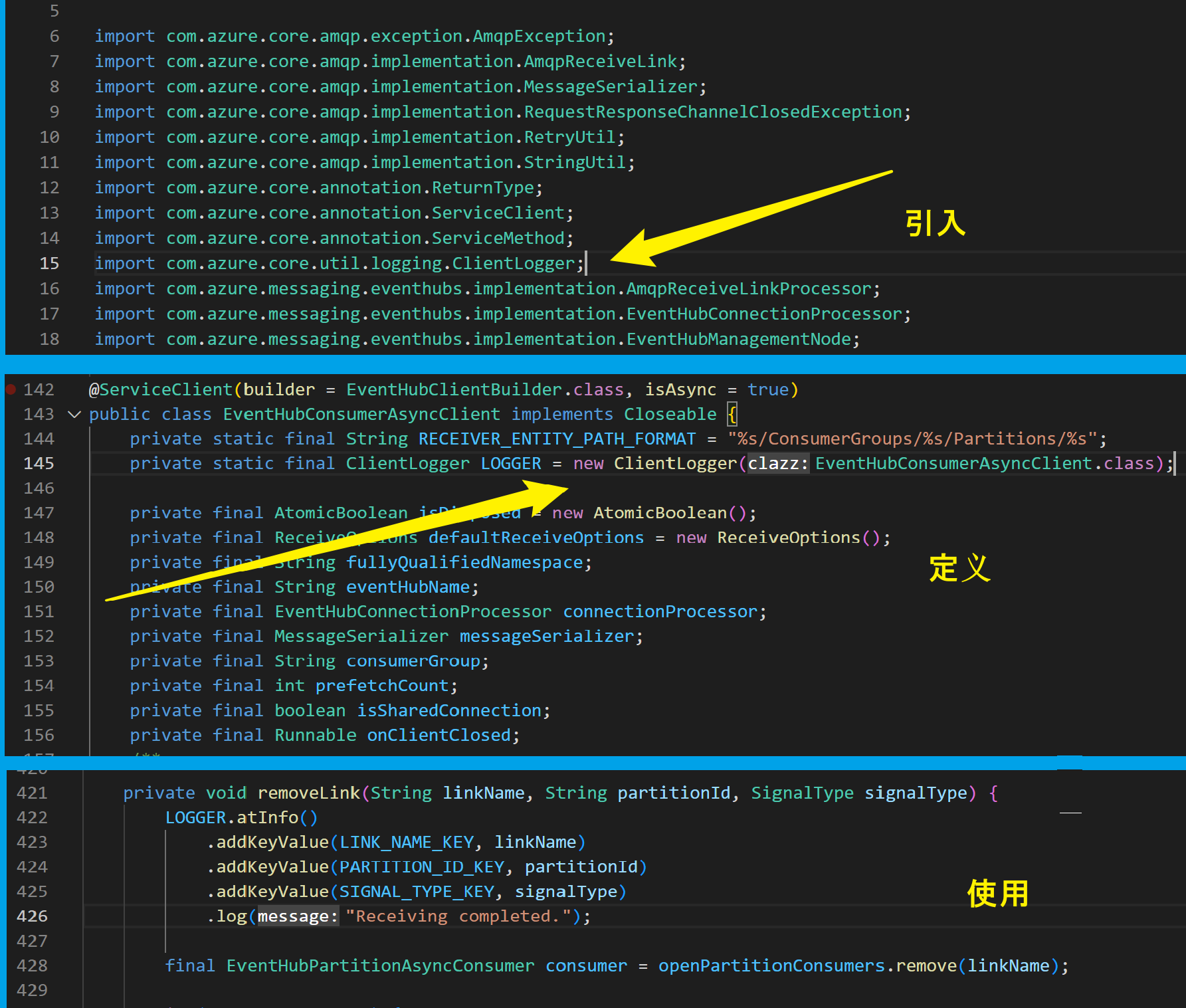The height and width of the screenshot is (1008, 1186).
Task: Click the EventHubManagementNode import on line 18
Action: (x=740, y=339)
